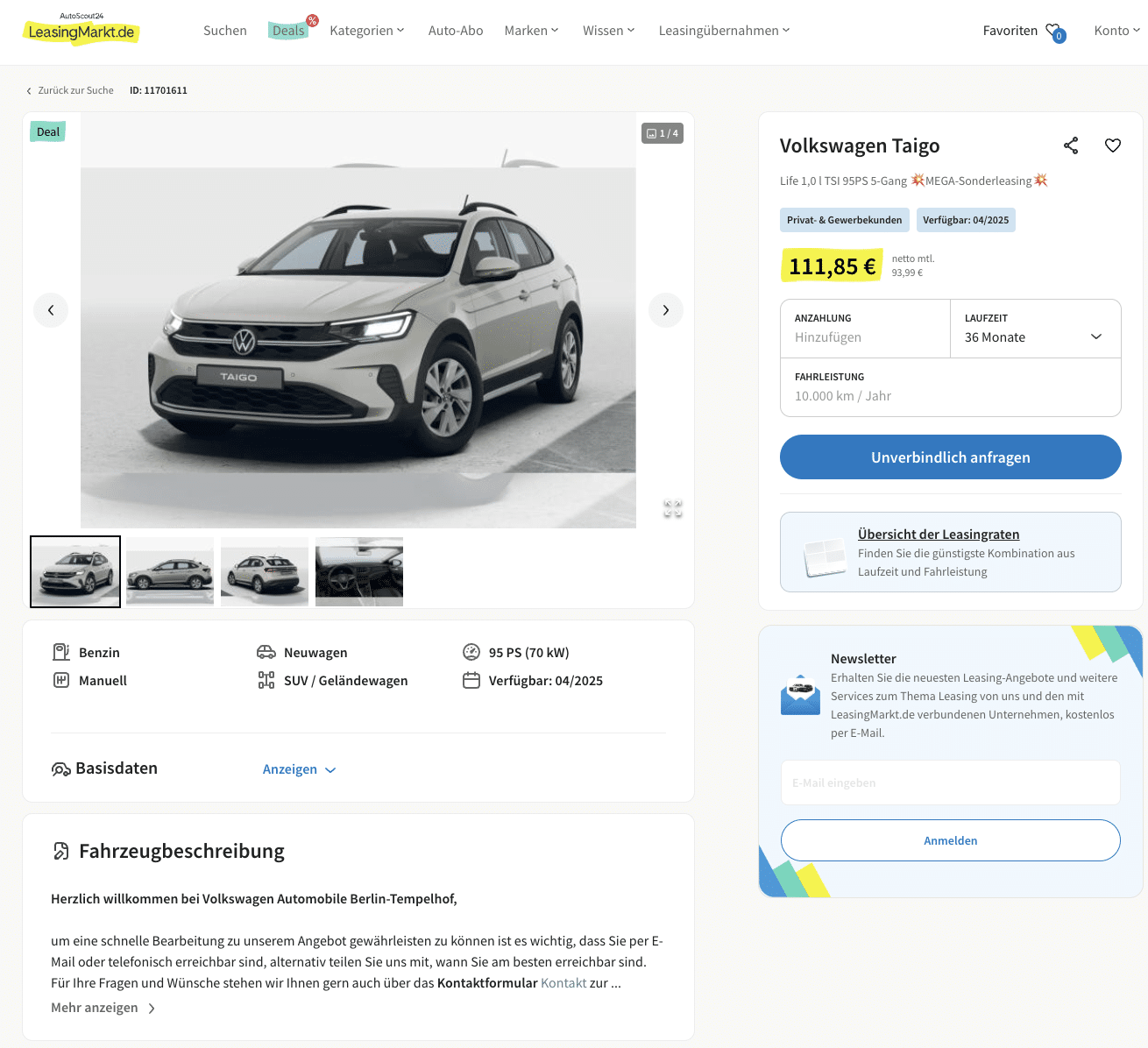1148x1048 pixels.
Task: Click the LeasingMarkt.de logo
Action: pyautogui.click(x=81, y=30)
